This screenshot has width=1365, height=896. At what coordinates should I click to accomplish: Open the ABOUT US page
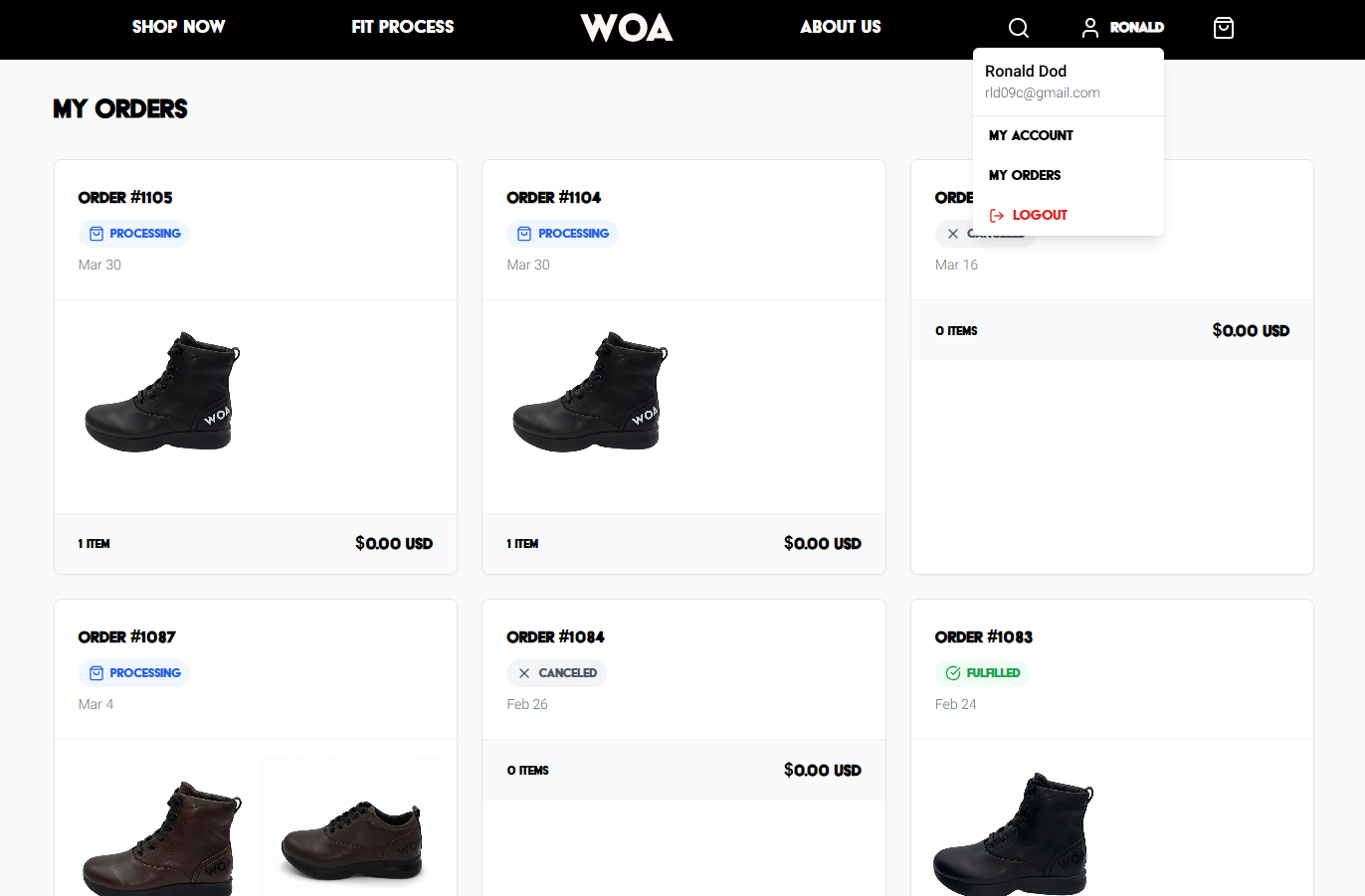click(x=840, y=27)
